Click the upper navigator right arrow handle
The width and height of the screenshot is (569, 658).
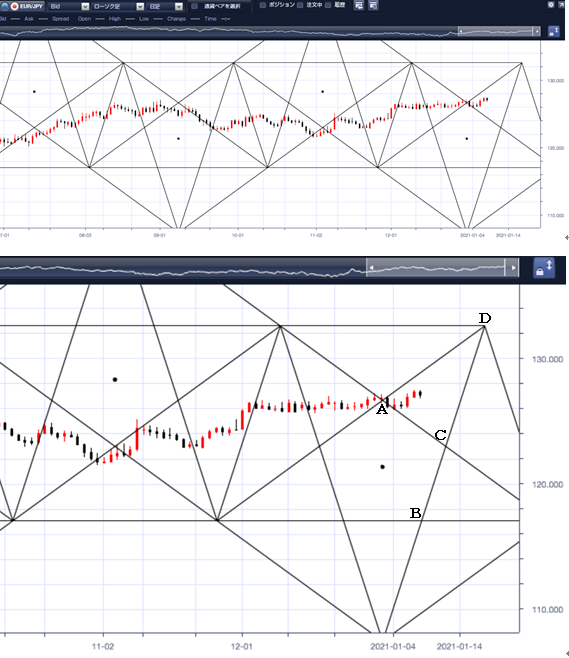[x=537, y=31]
